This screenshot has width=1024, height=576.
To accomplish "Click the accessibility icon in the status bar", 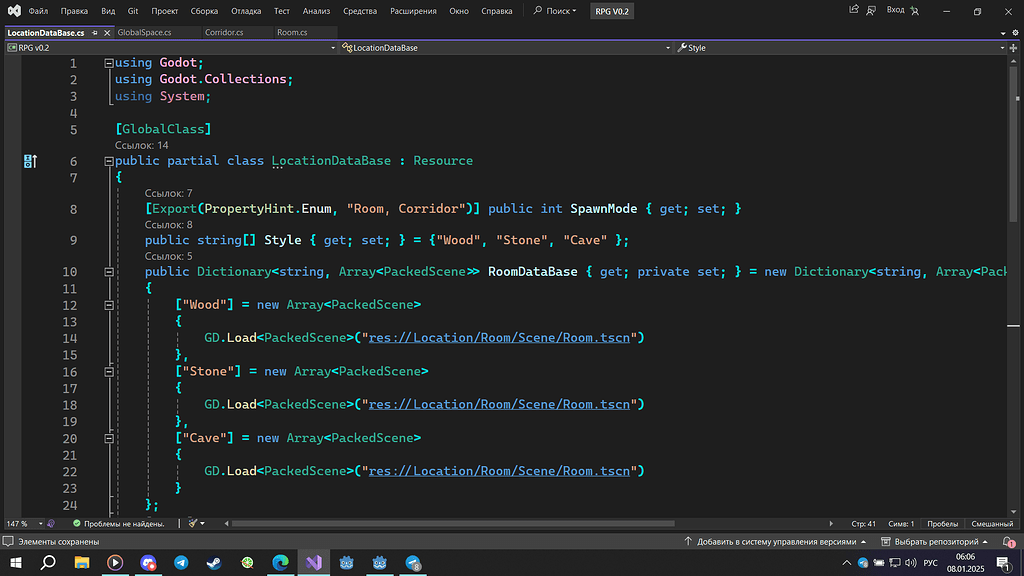I will tap(51, 523).
